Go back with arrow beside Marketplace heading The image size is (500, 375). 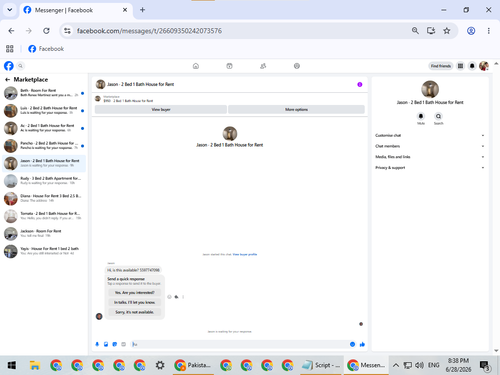7,80
